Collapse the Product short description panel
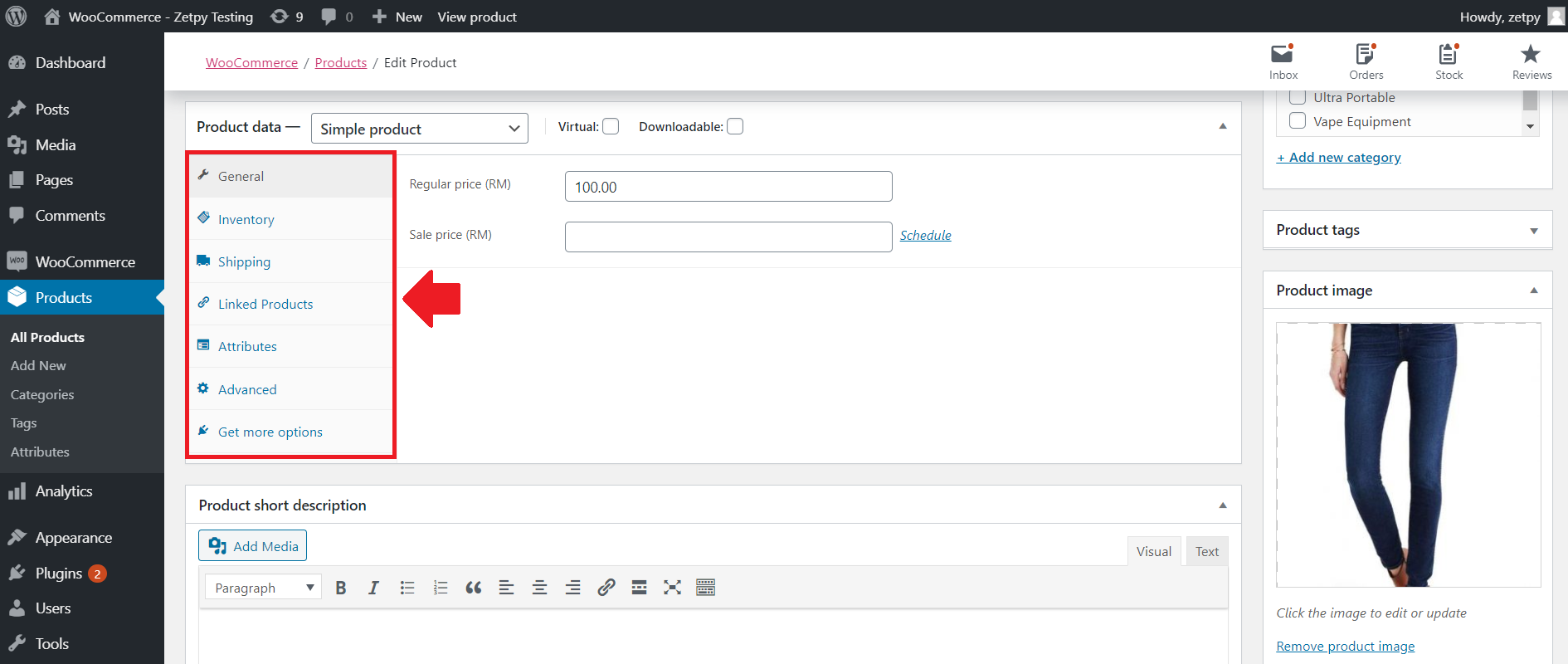 1222,505
